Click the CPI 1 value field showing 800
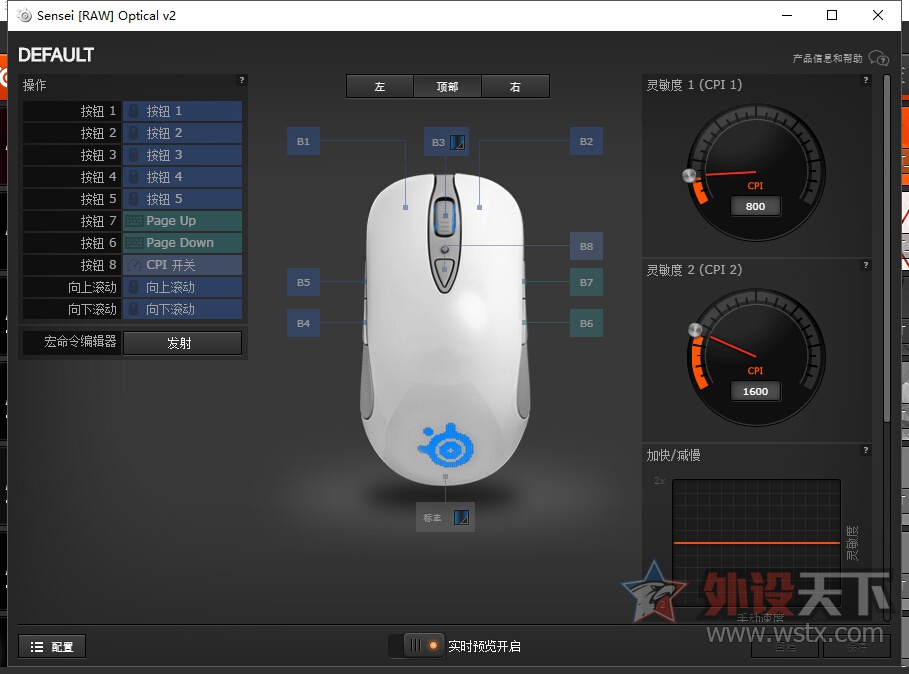Viewport: 909px width, 674px height. click(755, 206)
